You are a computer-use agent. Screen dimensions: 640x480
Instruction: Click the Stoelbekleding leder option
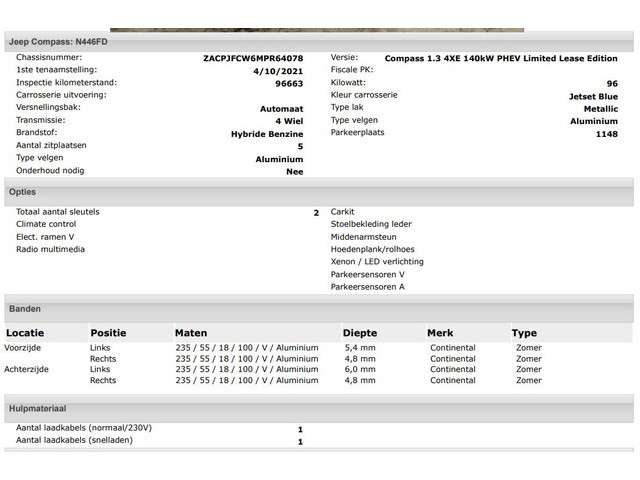pos(370,224)
